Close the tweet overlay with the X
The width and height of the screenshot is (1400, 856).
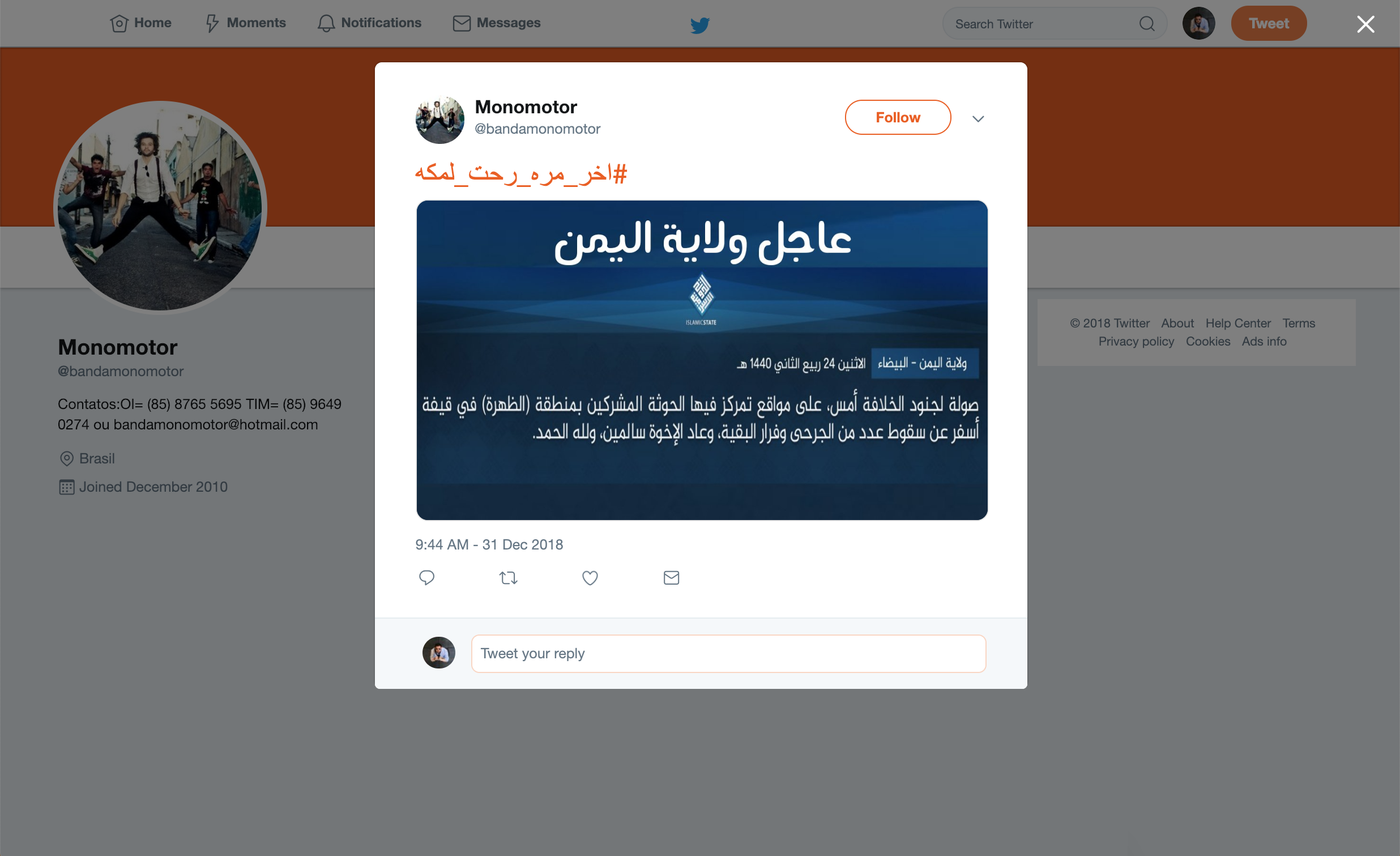[x=1365, y=24]
